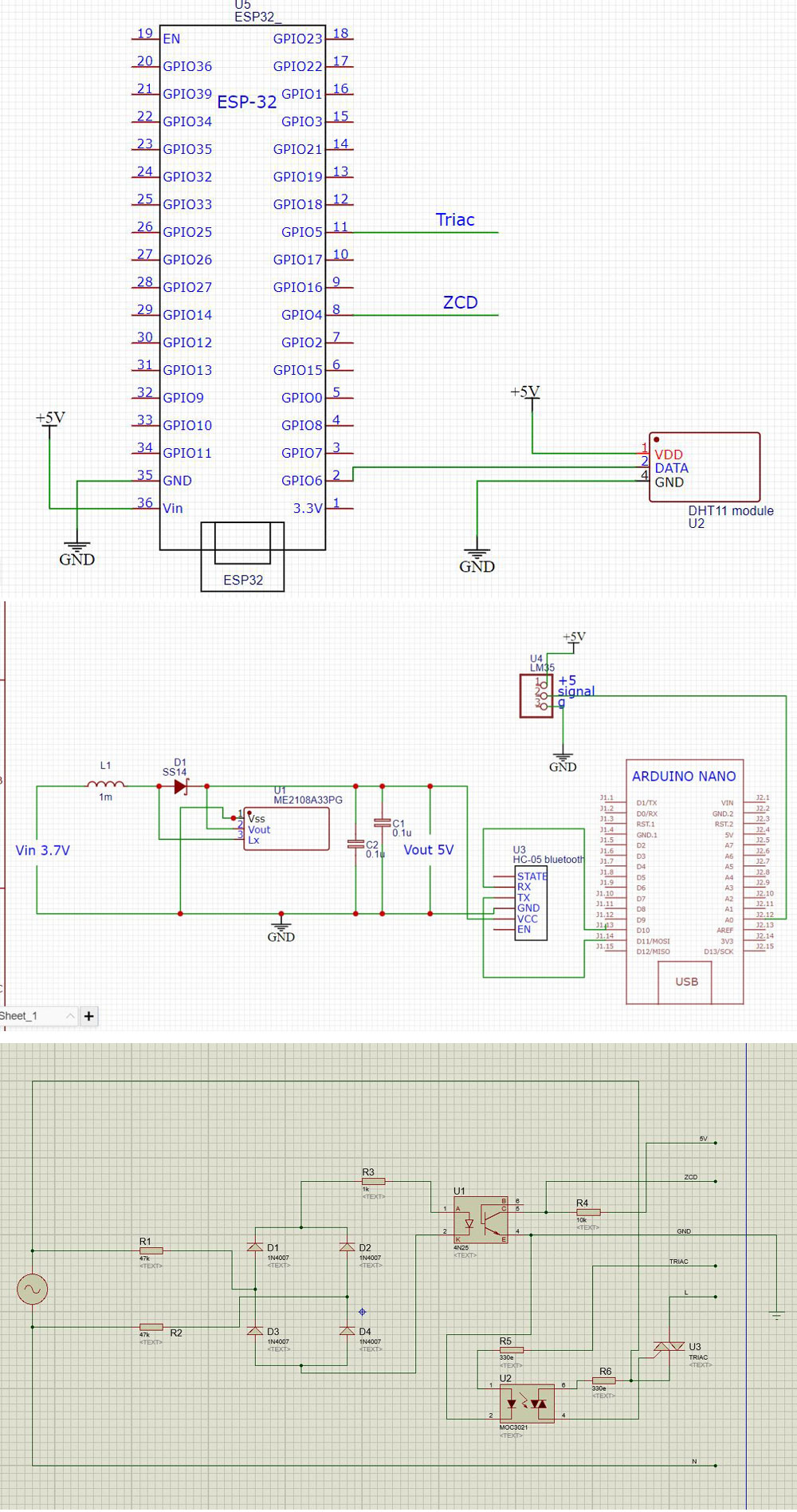Select capacitor C1 0.1u
Image resolution: width=797 pixels, height=1512 pixels.
coord(383,822)
